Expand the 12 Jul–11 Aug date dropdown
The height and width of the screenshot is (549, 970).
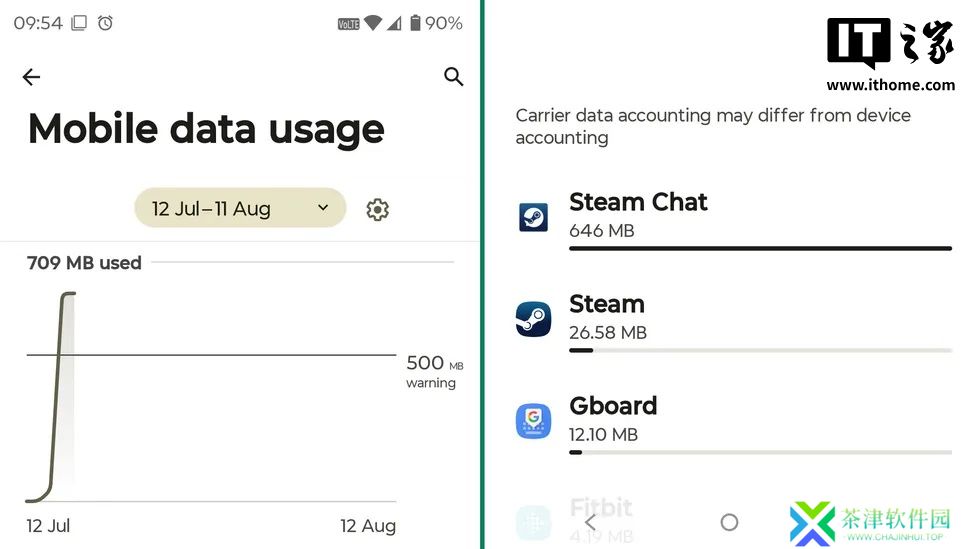(240, 208)
